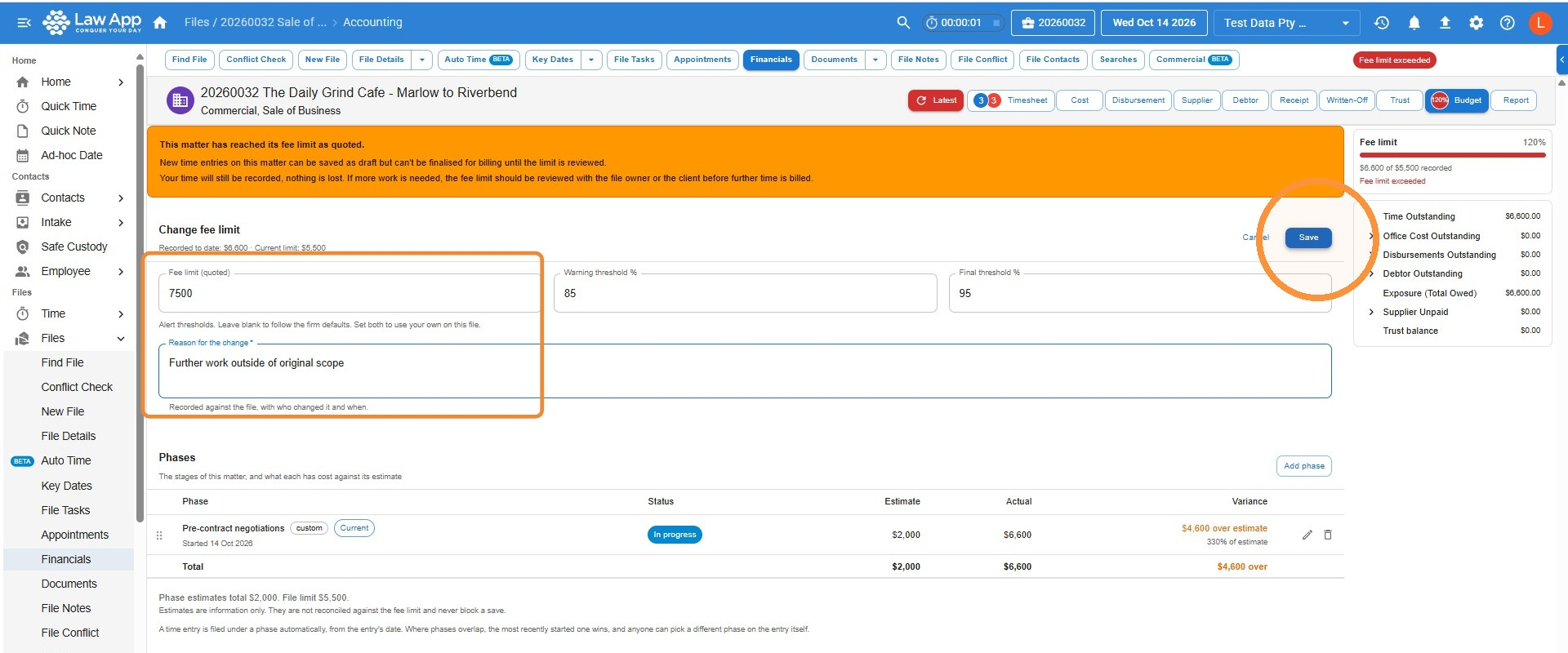Click the Fee limit exceeded badge

(1394, 60)
